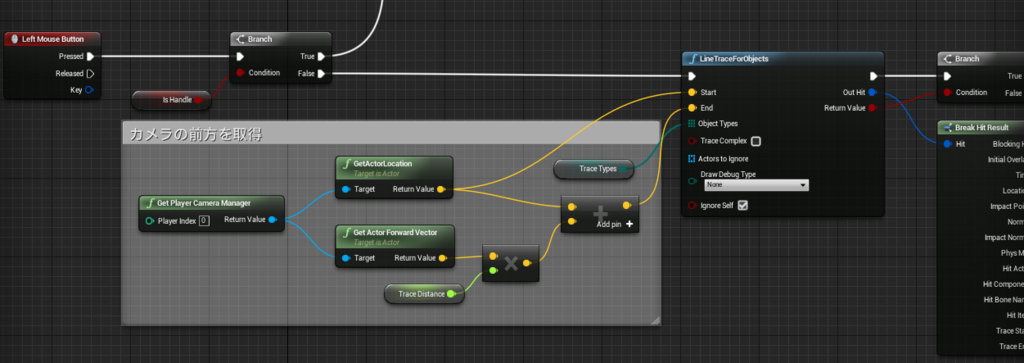Click Add pin on the add node
This screenshot has width=1024, height=363.
[615, 224]
